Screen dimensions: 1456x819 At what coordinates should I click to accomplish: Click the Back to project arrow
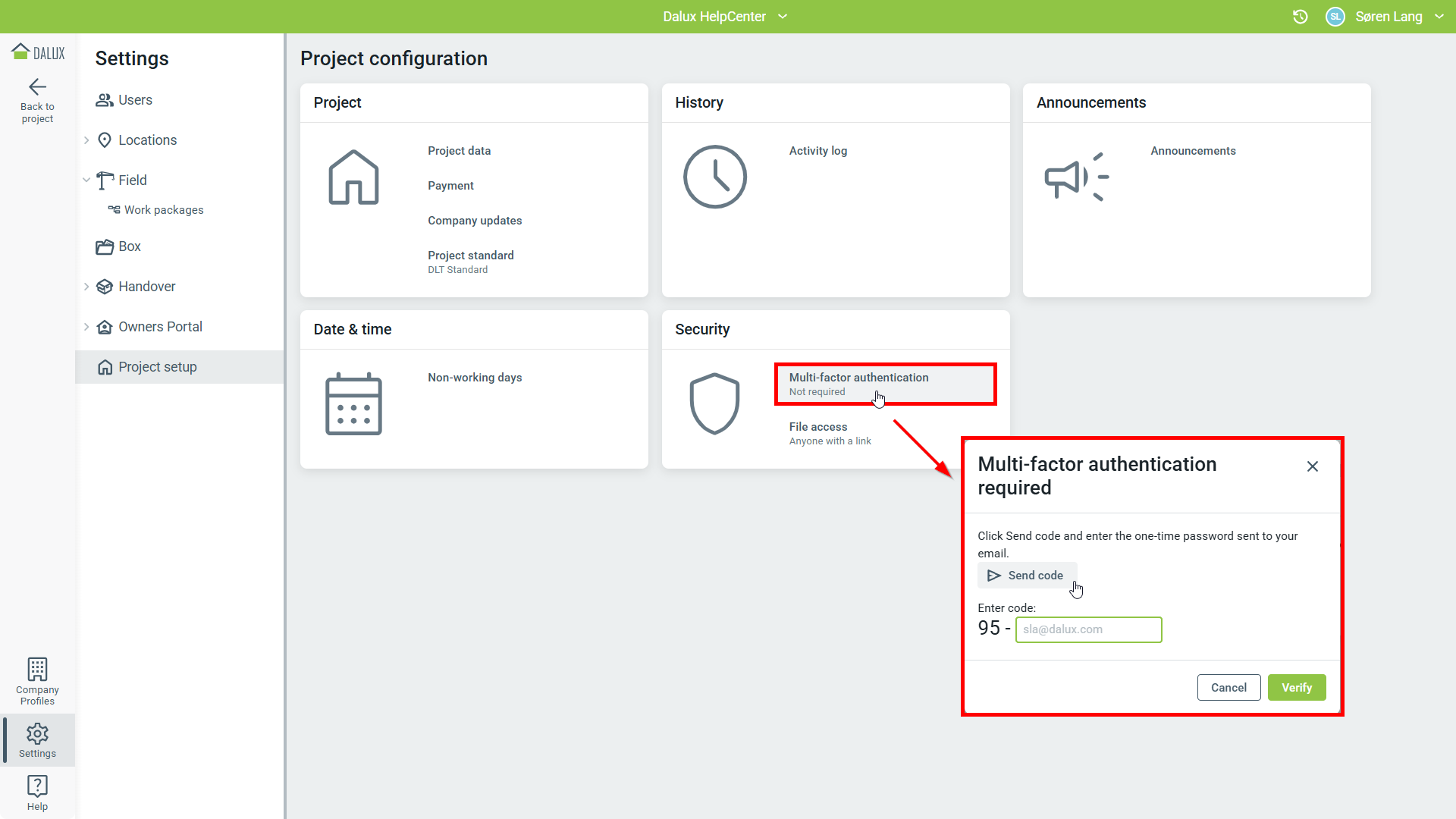(x=37, y=87)
